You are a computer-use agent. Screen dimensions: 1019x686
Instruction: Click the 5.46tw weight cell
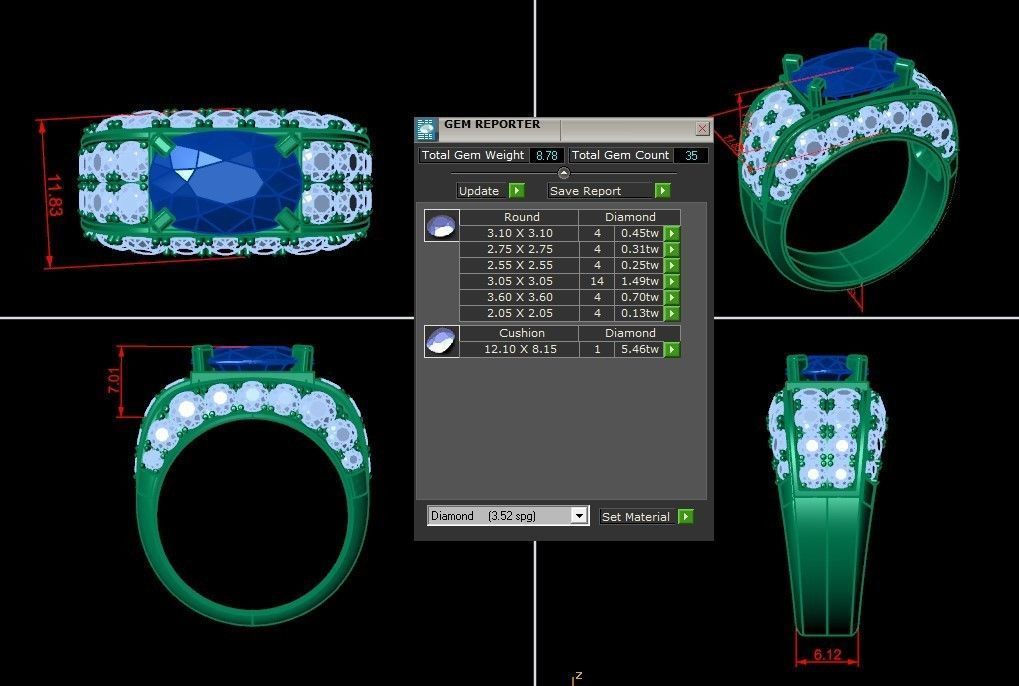click(x=639, y=349)
